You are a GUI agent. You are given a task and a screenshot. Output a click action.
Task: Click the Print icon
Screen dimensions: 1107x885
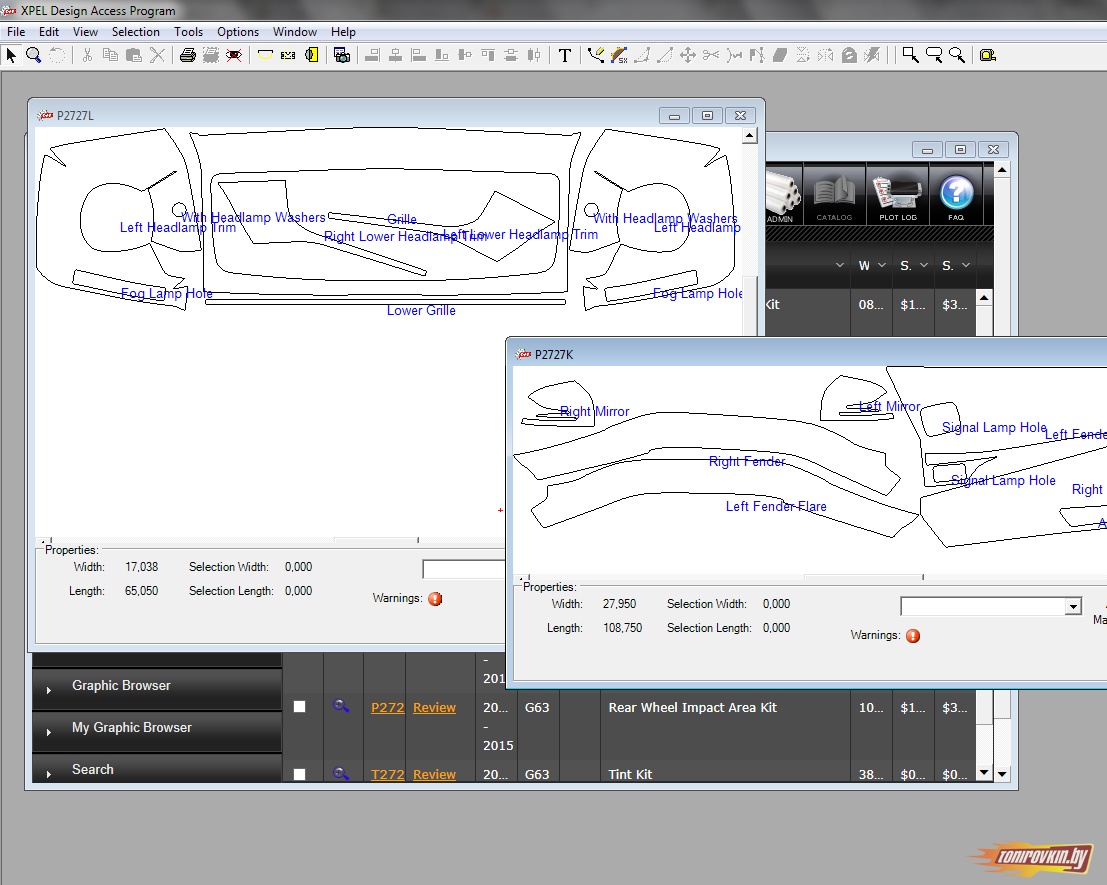(187, 55)
